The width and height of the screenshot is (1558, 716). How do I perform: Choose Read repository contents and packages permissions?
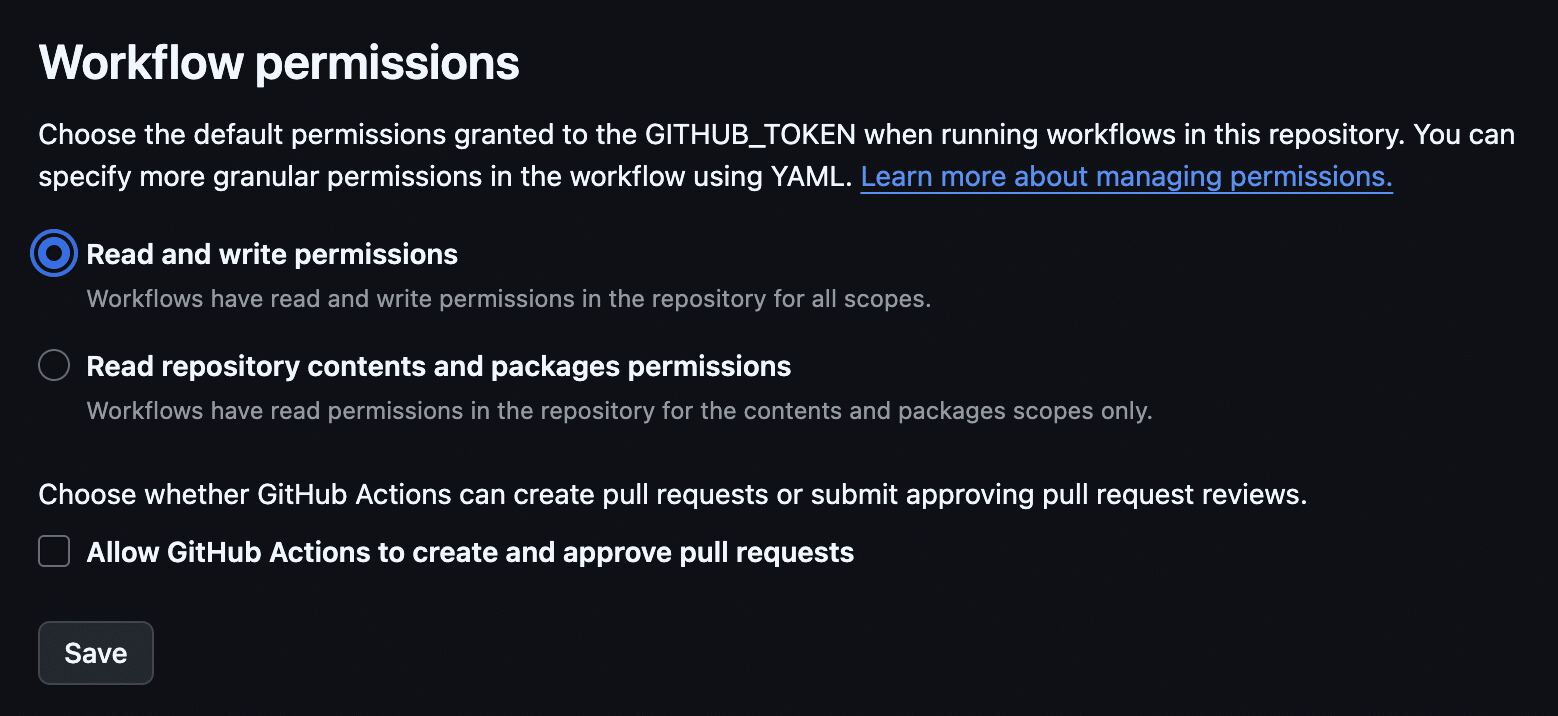(x=53, y=365)
